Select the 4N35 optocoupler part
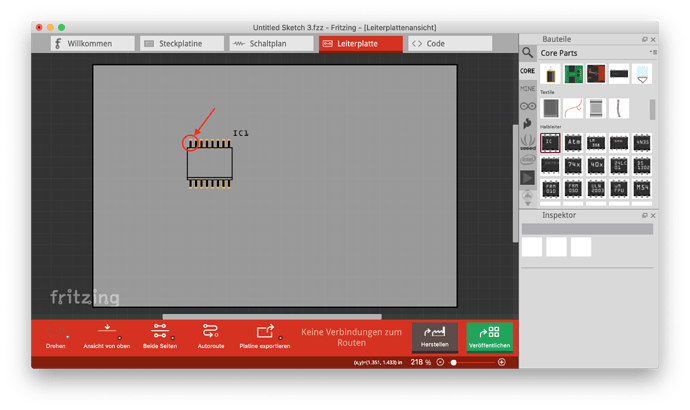 click(642, 143)
